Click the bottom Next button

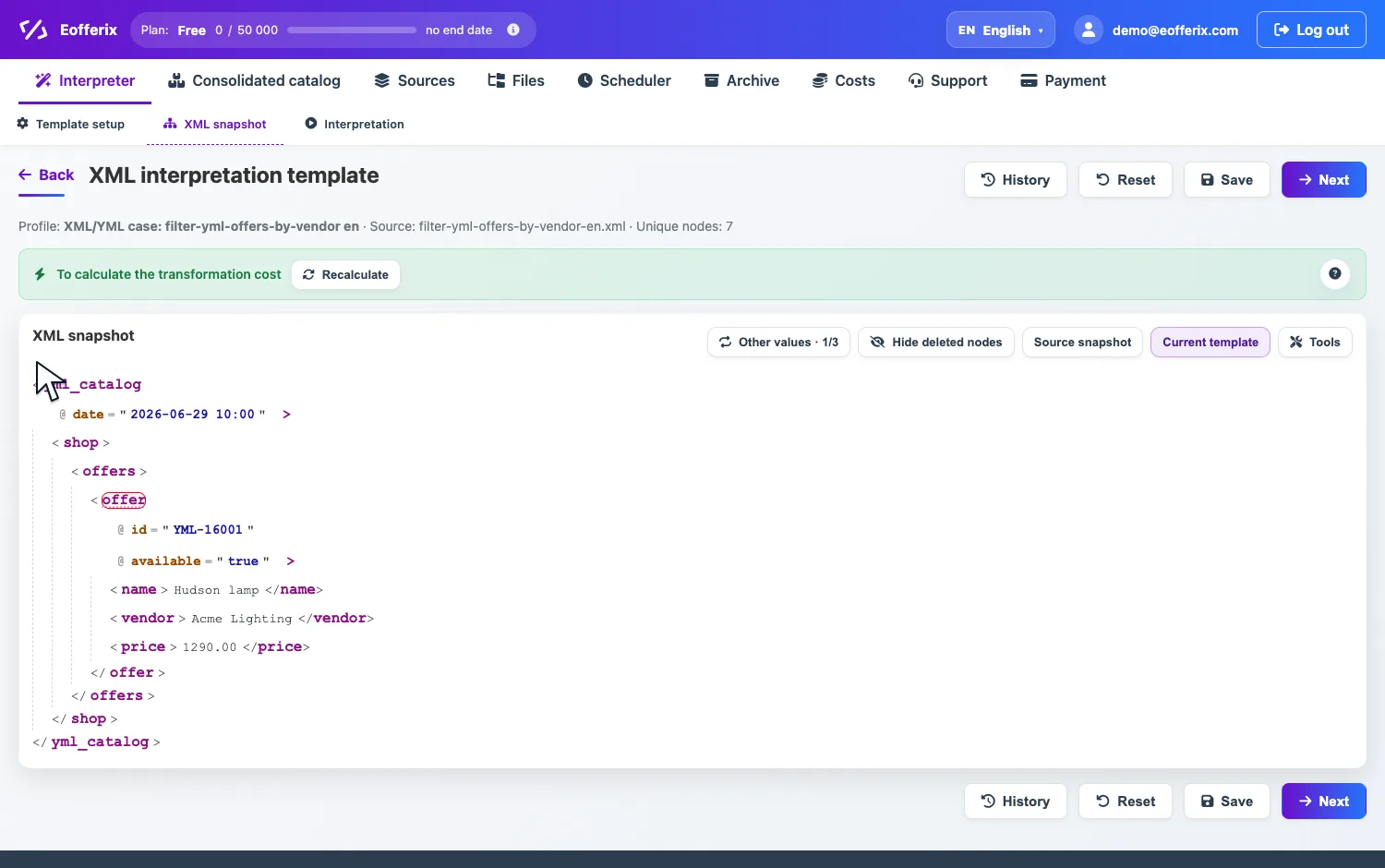(1324, 802)
